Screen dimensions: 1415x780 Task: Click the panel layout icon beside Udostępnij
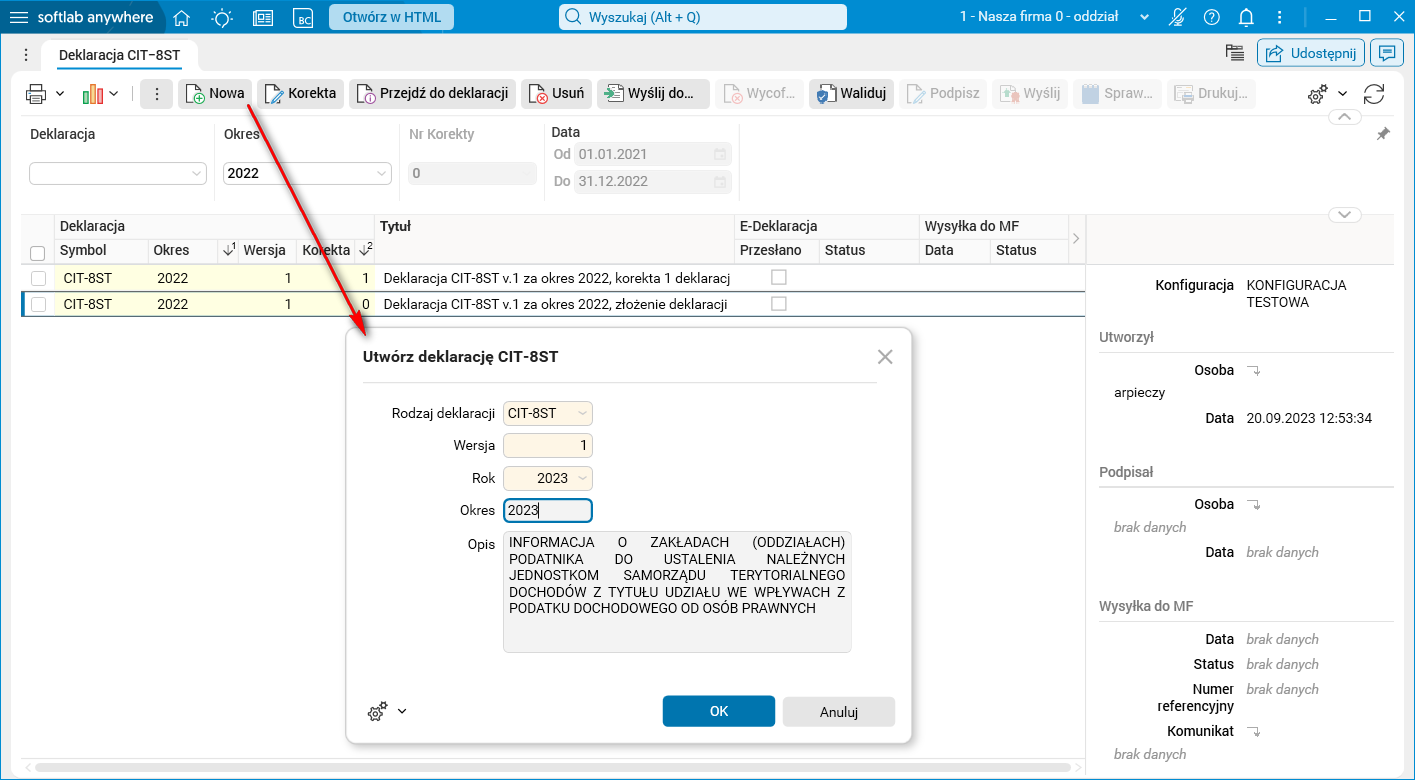pyautogui.click(x=1235, y=53)
